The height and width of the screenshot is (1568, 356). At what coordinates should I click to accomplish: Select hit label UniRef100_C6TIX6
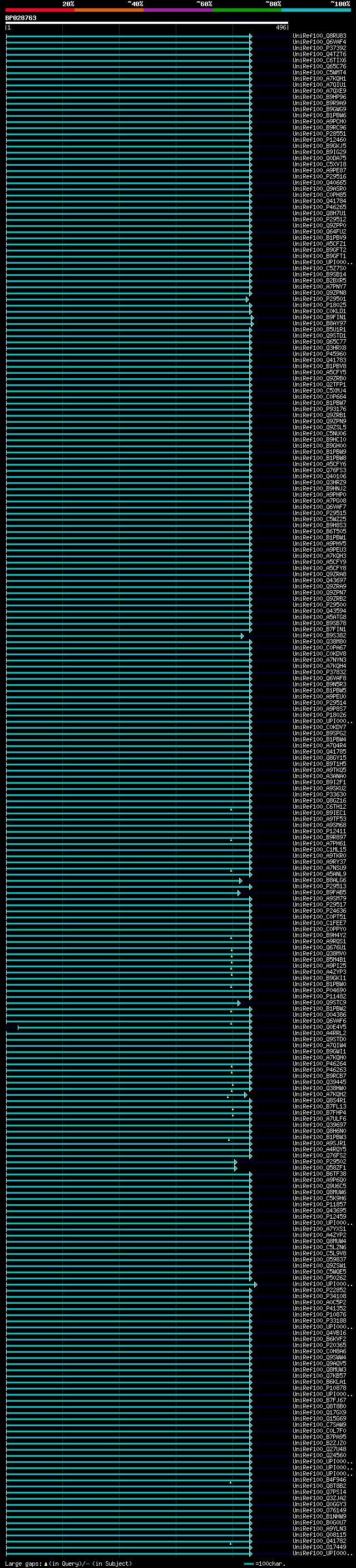click(319, 60)
